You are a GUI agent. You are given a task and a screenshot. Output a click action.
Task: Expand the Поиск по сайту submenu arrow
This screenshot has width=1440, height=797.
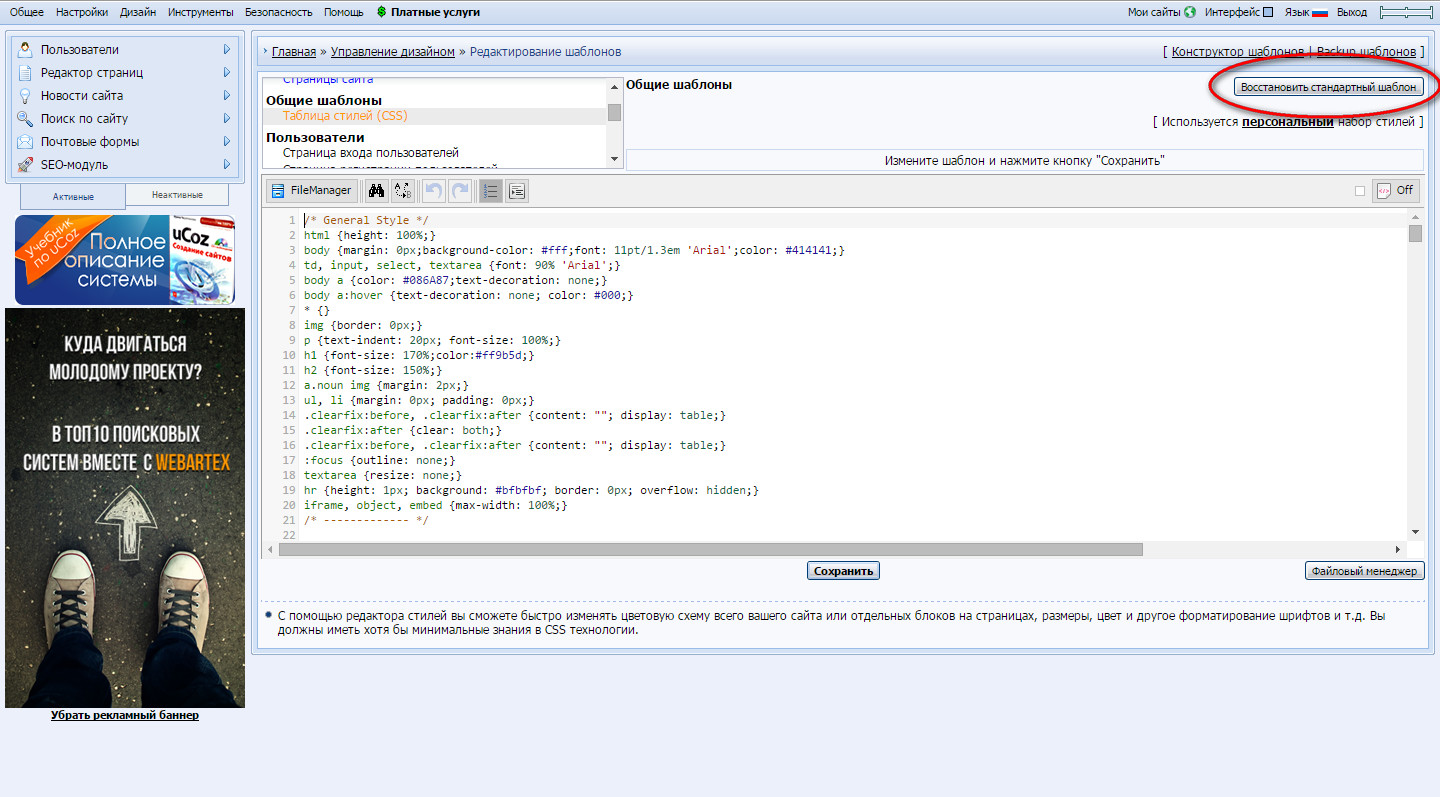click(x=227, y=118)
